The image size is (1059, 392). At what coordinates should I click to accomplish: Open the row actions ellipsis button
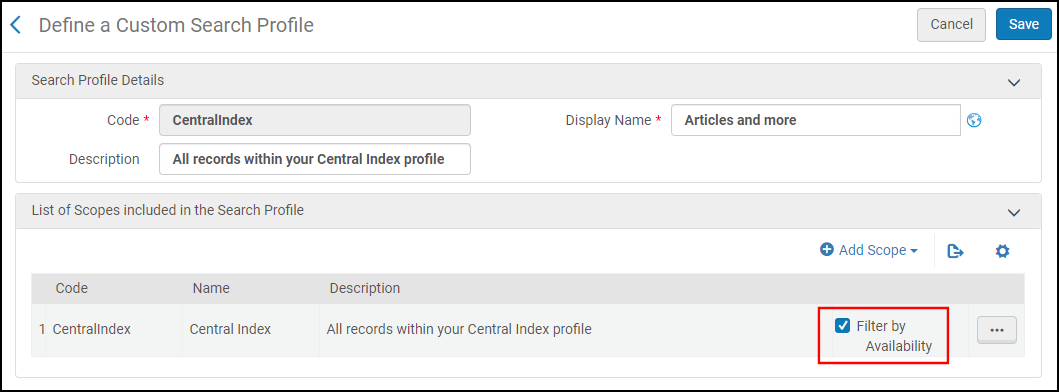(x=997, y=330)
